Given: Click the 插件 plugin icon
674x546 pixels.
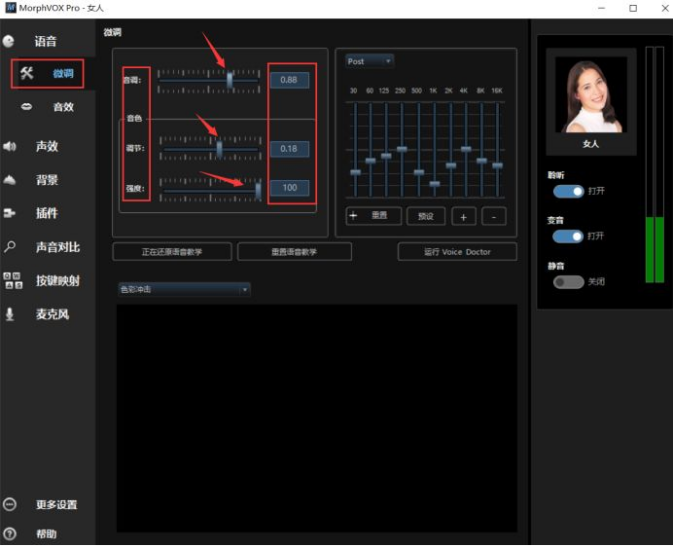Looking at the screenshot, I should point(9,213).
